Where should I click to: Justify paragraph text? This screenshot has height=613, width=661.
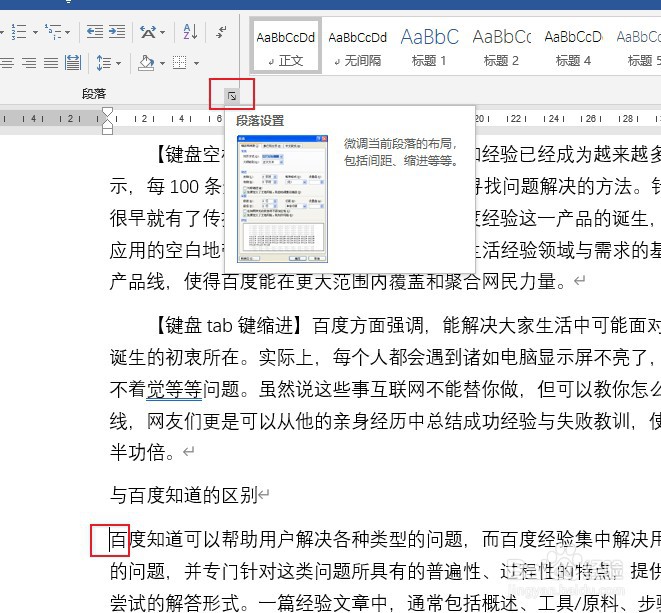tap(51, 63)
